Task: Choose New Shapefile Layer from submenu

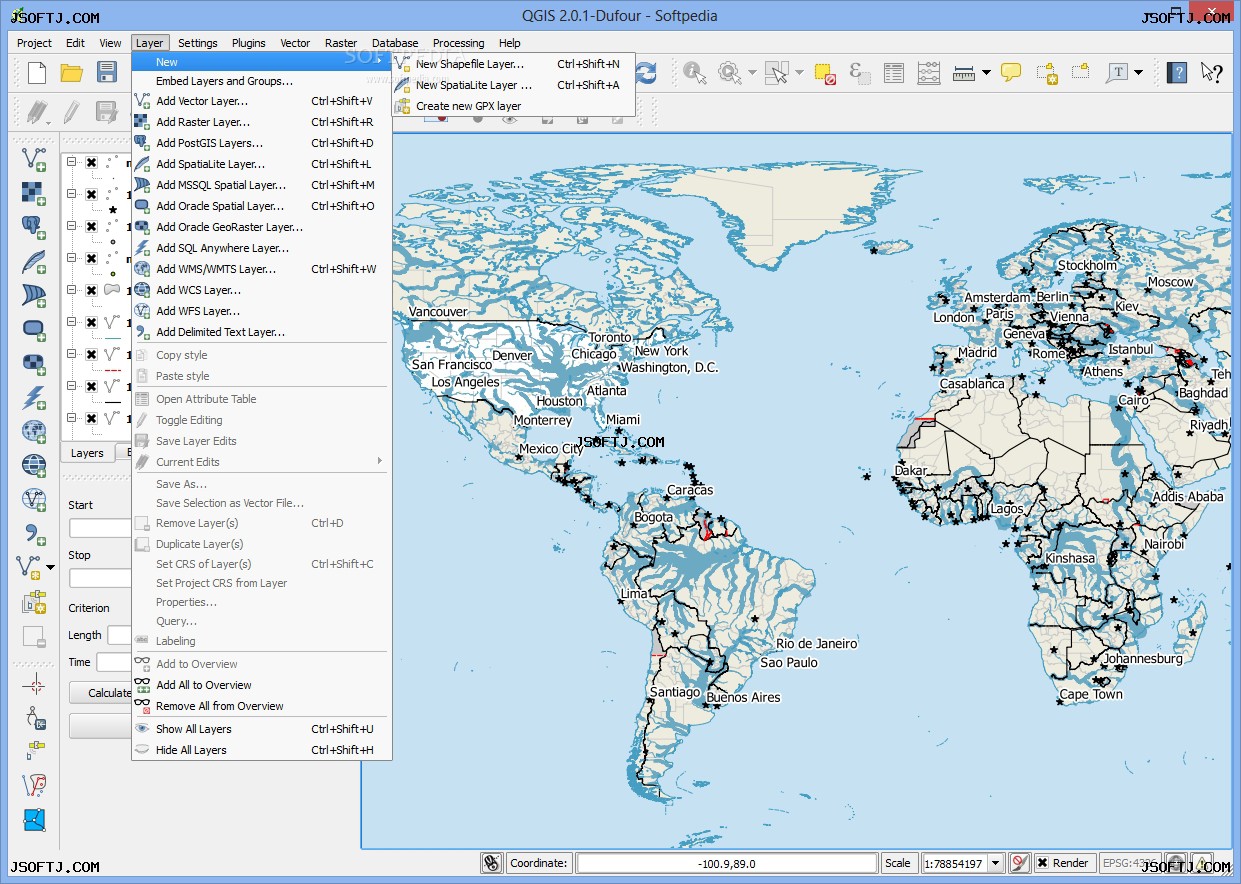Action: [514, 64]
